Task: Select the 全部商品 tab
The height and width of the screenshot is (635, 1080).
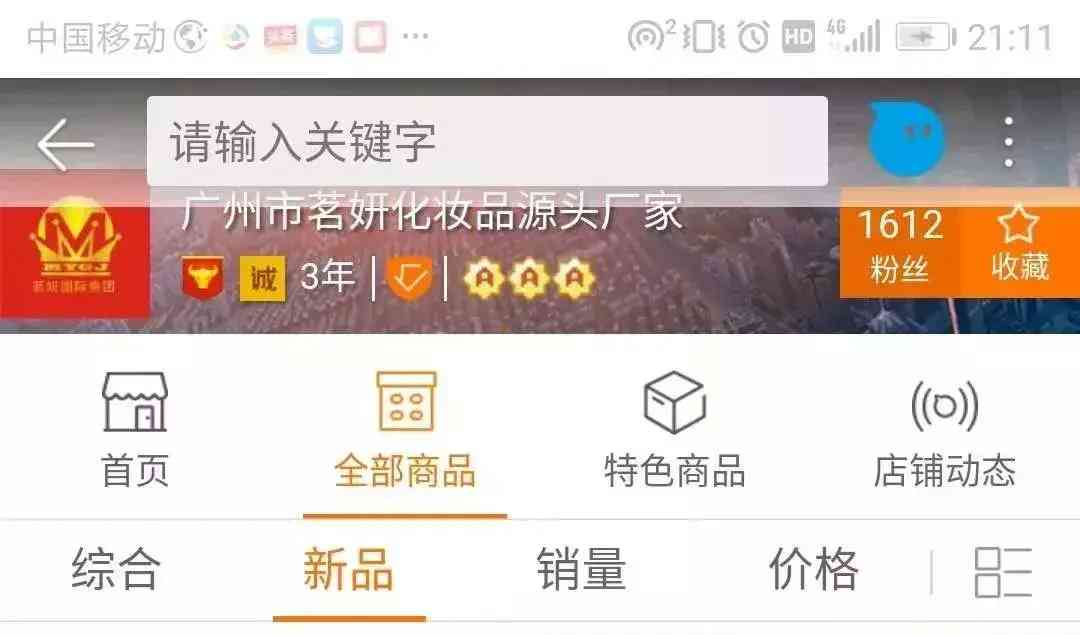Action: [405, 430]
